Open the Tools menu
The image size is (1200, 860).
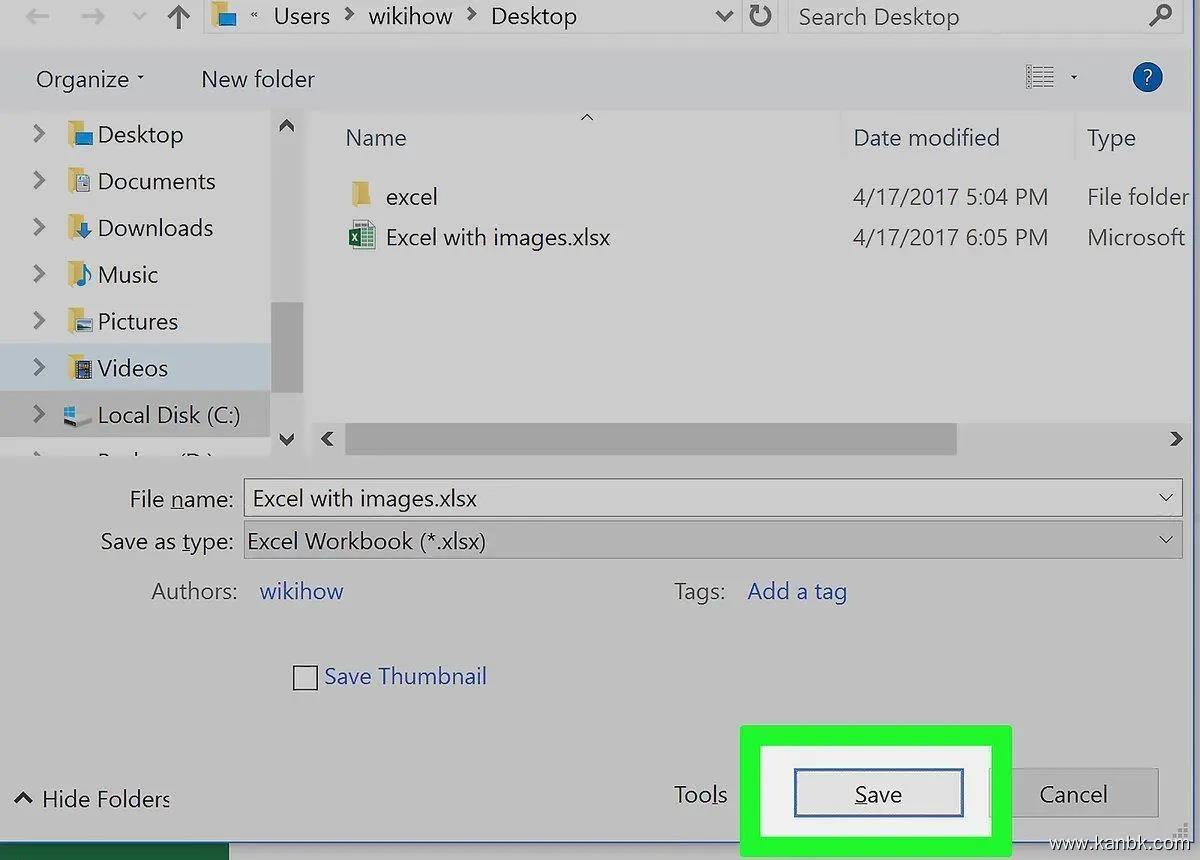tap(700, 795)
